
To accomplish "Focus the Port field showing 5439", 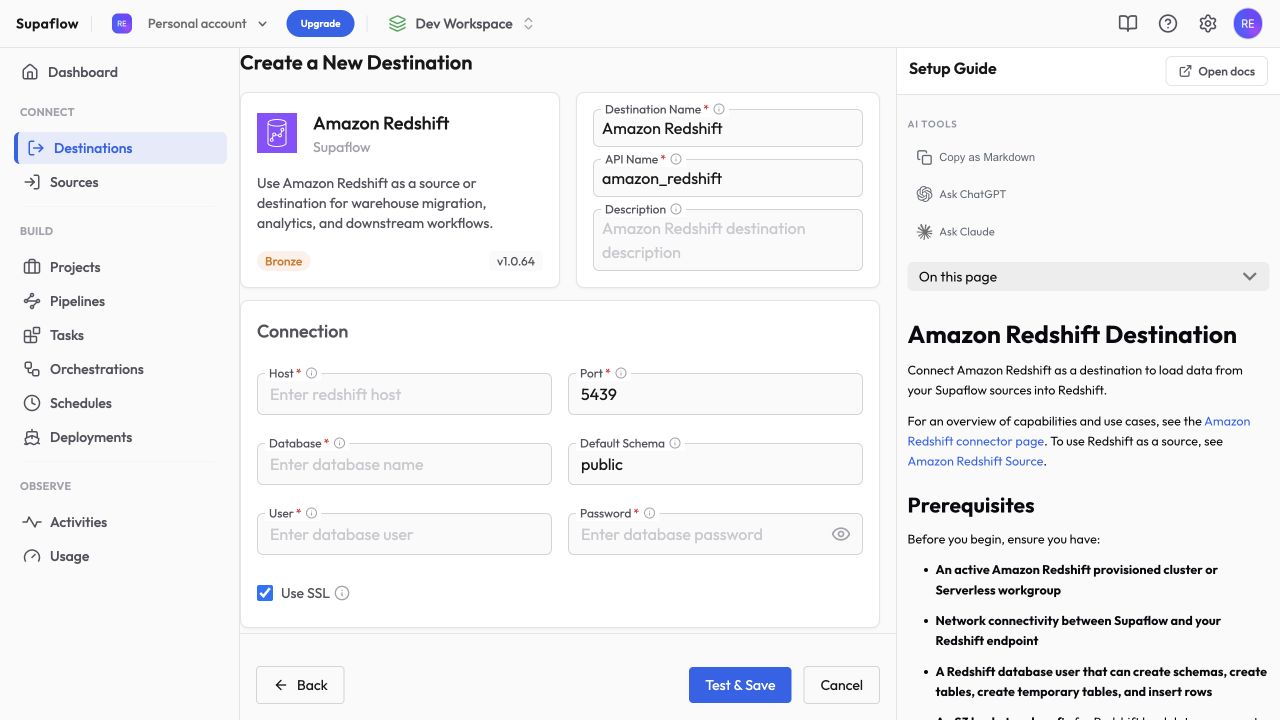I will (x=715, y=394).
